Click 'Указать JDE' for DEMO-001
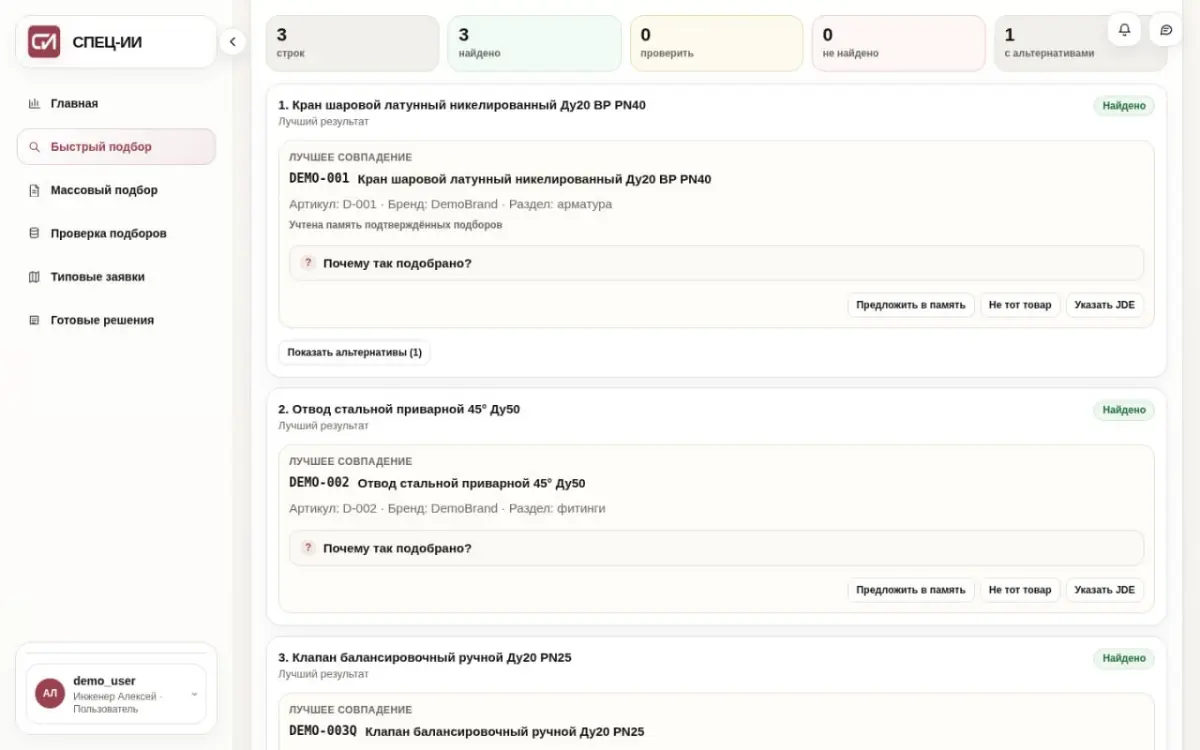The height and width of the screenshot is (750, 1200). pyautogui.click(x=1104, y=305)
